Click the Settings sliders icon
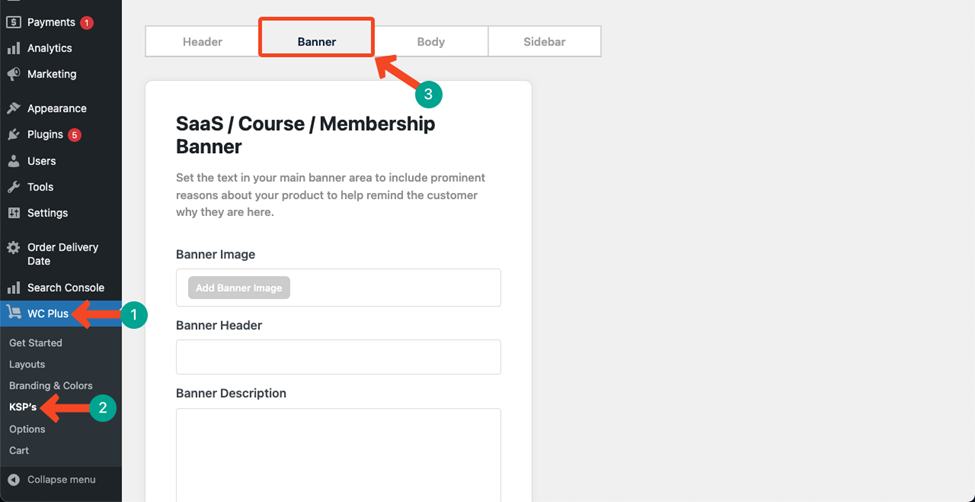 (14, 213)
